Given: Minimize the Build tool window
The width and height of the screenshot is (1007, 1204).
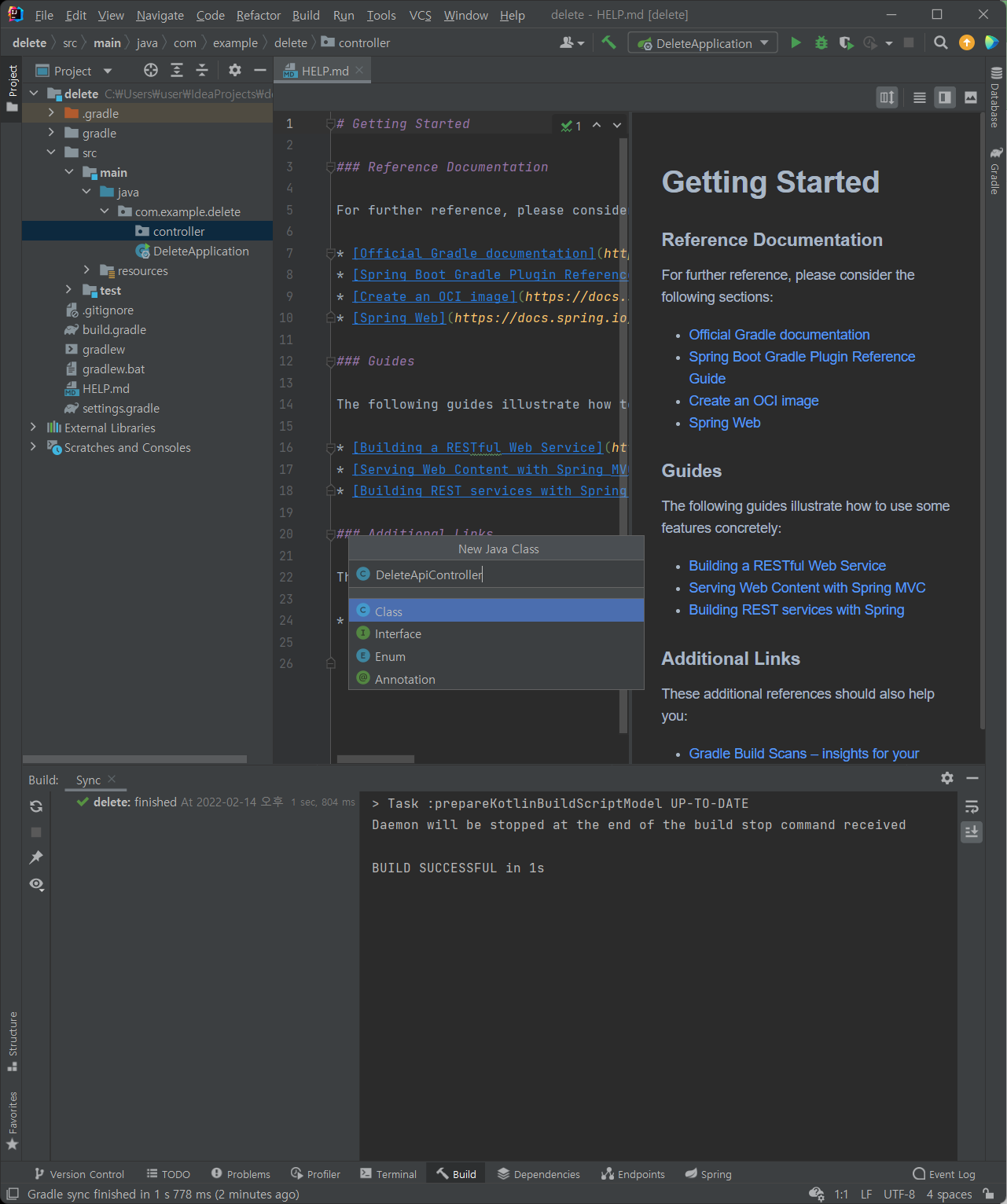Looking at the screenshot, I should (972, 777).
